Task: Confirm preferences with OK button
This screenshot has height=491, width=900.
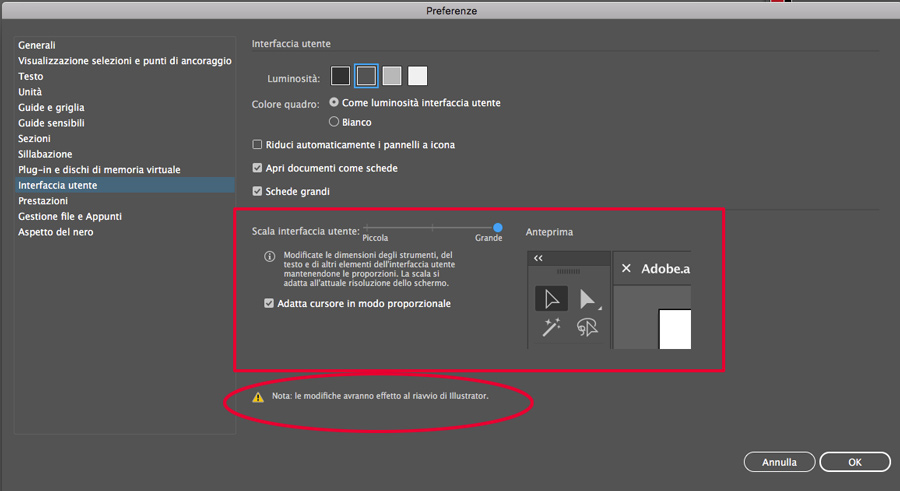Action: [855, 462]
